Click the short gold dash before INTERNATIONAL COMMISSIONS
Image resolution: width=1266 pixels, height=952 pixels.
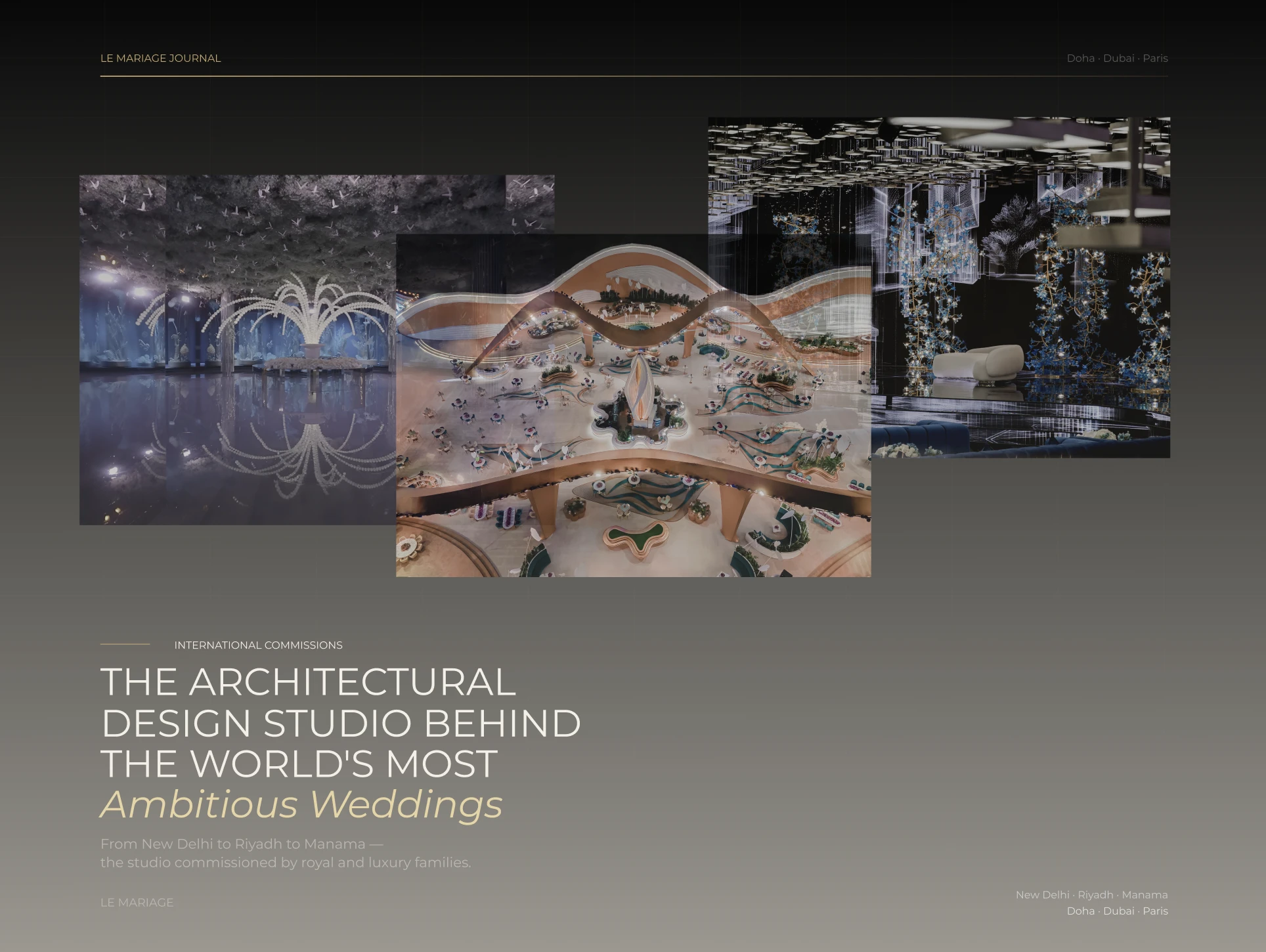(x=125, y=645)
